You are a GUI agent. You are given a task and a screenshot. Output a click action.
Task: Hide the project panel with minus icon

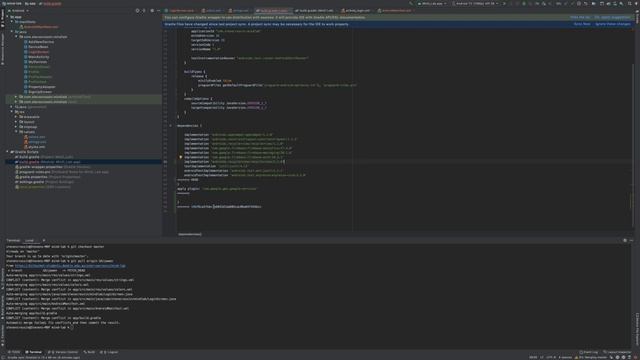158,11
